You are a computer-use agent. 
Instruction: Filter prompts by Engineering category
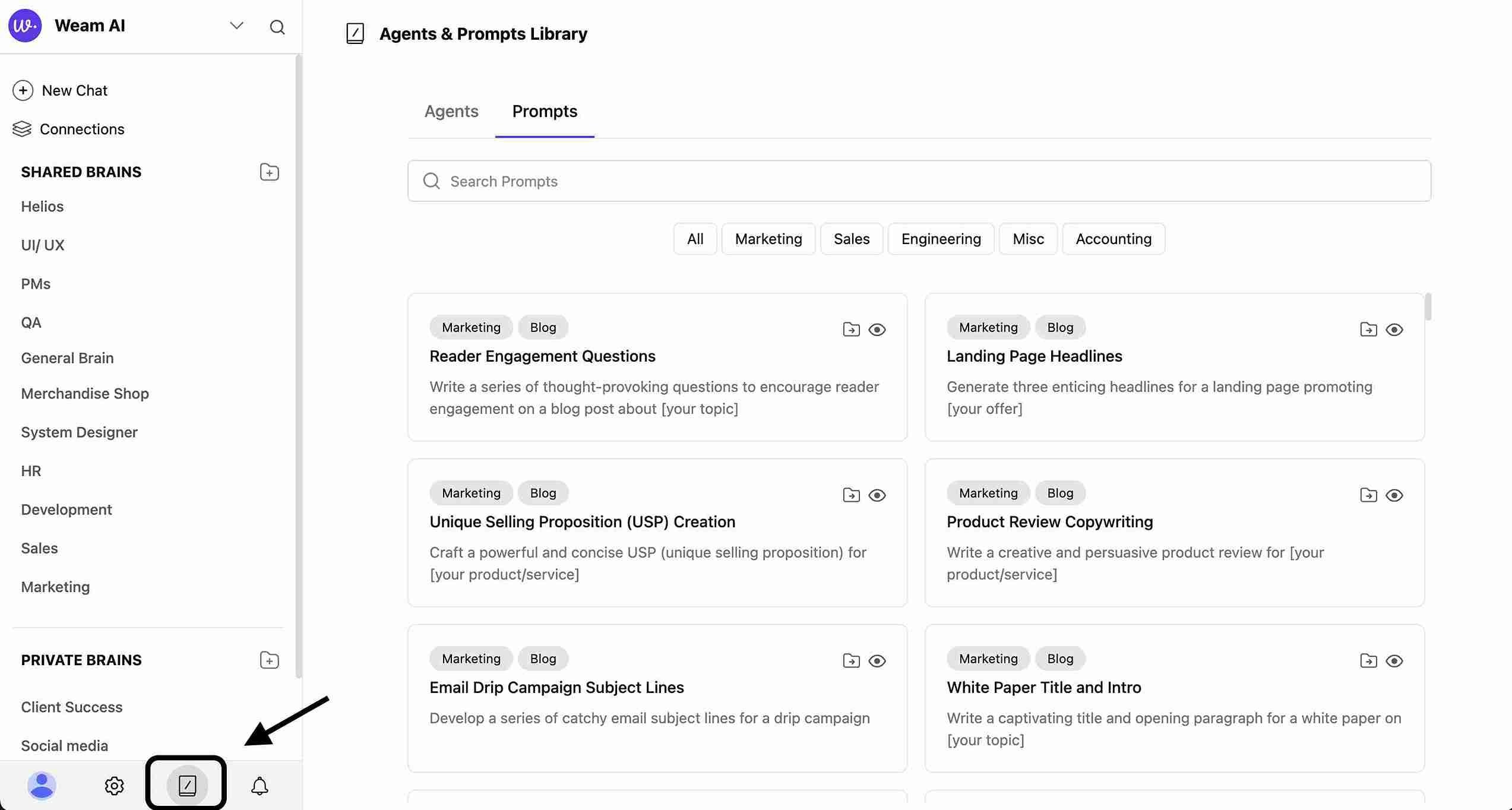pyautogui.click(x=941, y=239)
